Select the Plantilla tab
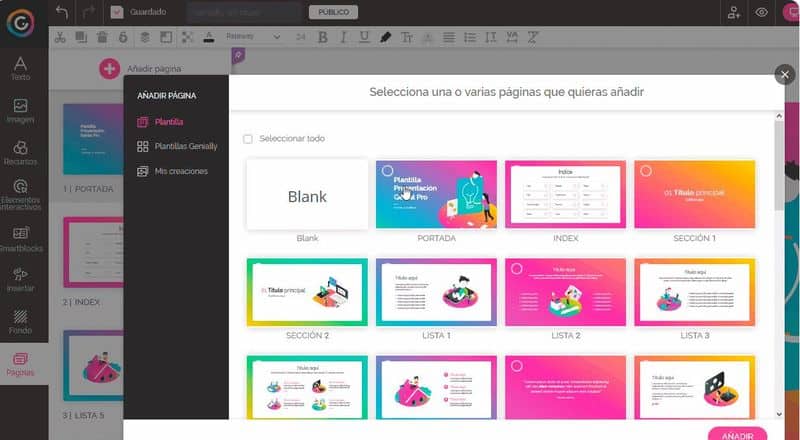The height and width of the screenshot is (440, 800). point(169,121)
